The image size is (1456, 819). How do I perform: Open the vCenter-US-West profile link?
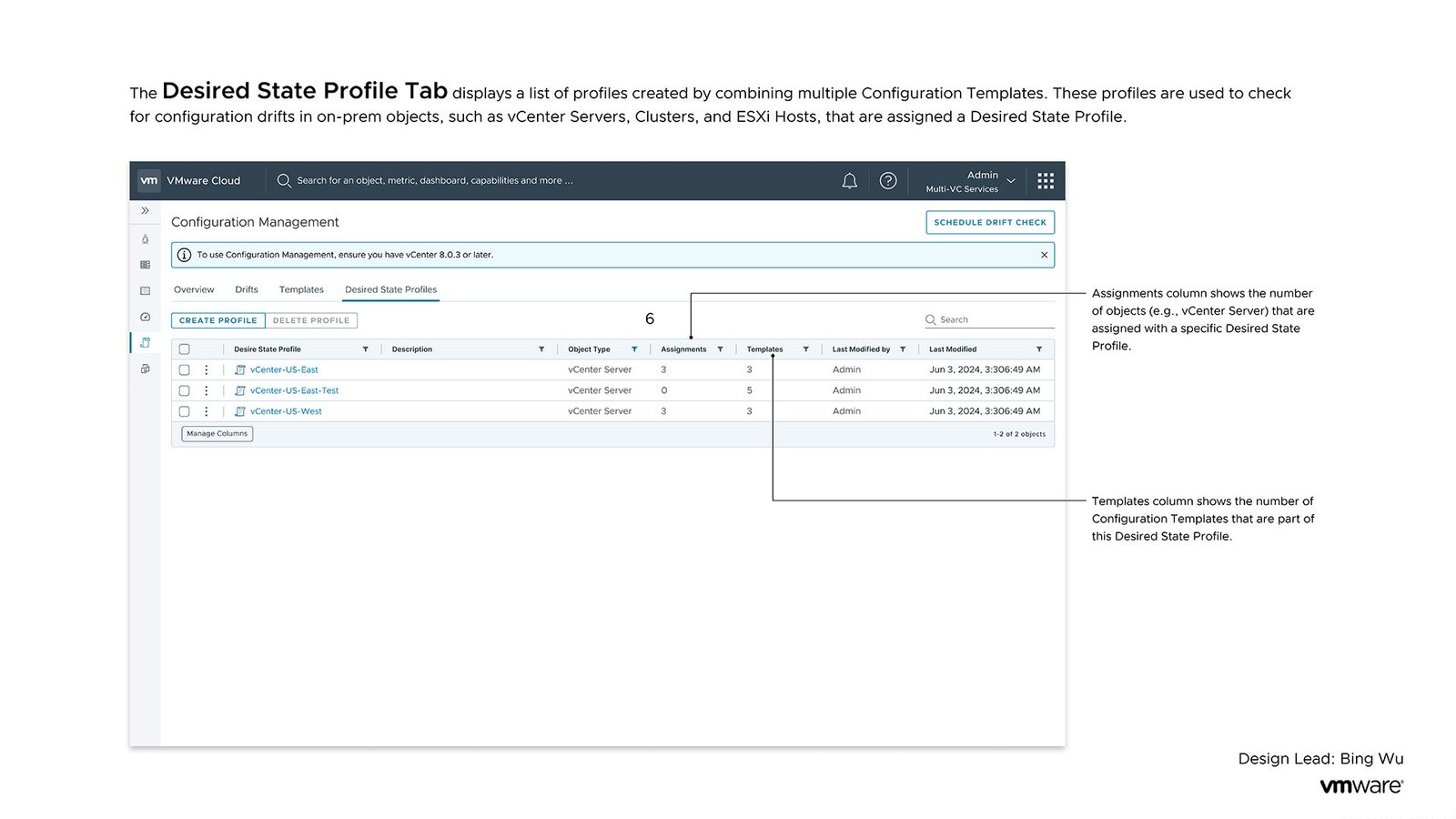coord(285,410)
